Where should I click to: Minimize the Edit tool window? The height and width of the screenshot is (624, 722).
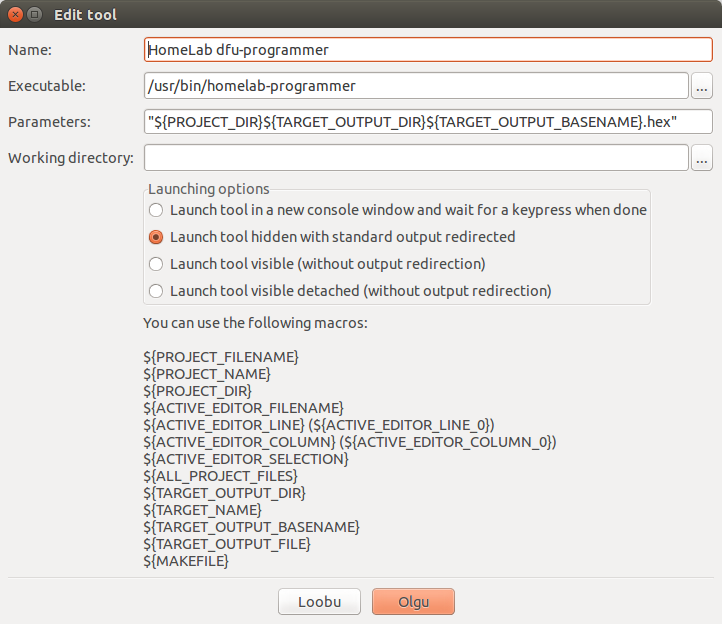[x=34, y=15]
